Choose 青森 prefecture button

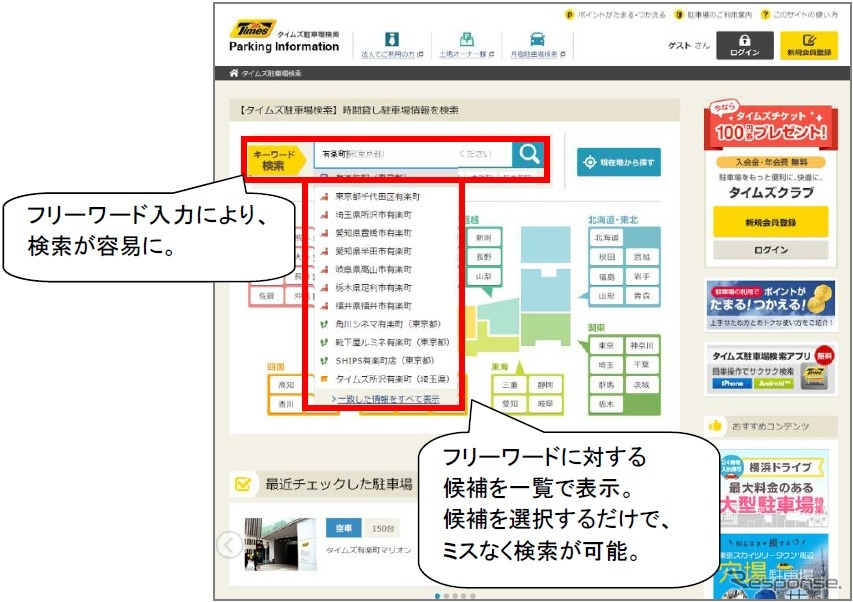pos(642,296)
